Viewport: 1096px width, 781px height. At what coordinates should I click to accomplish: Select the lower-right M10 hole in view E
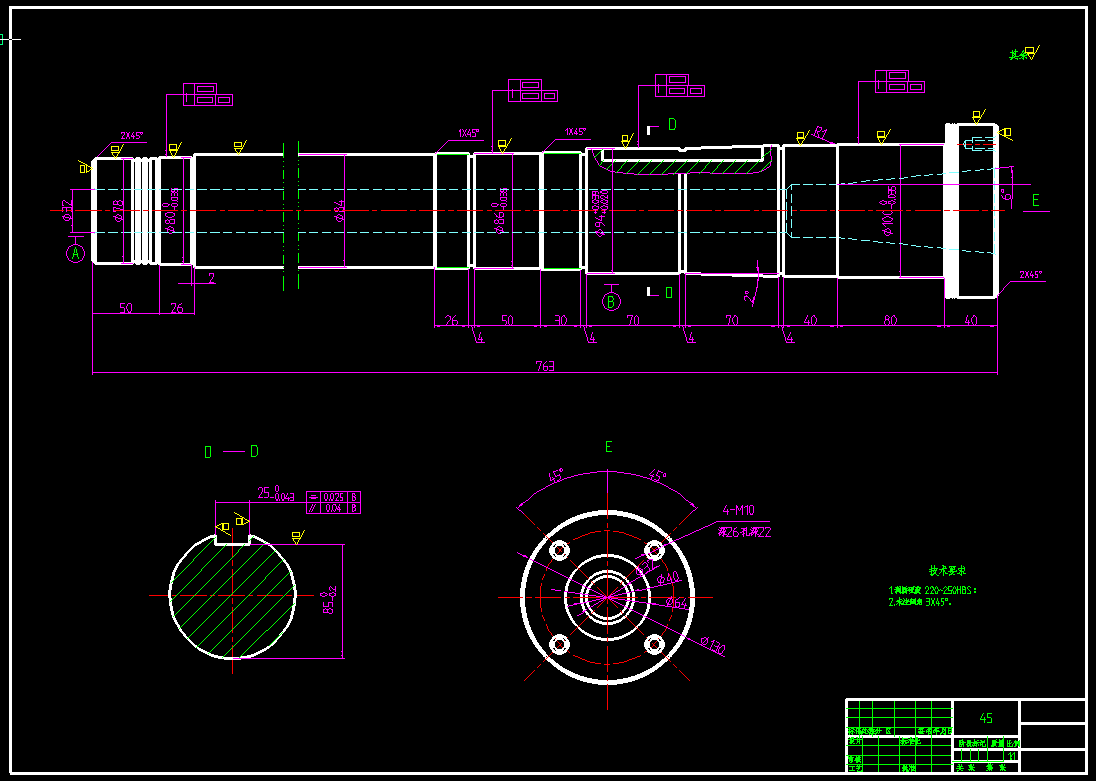click(x=654, y=643)
